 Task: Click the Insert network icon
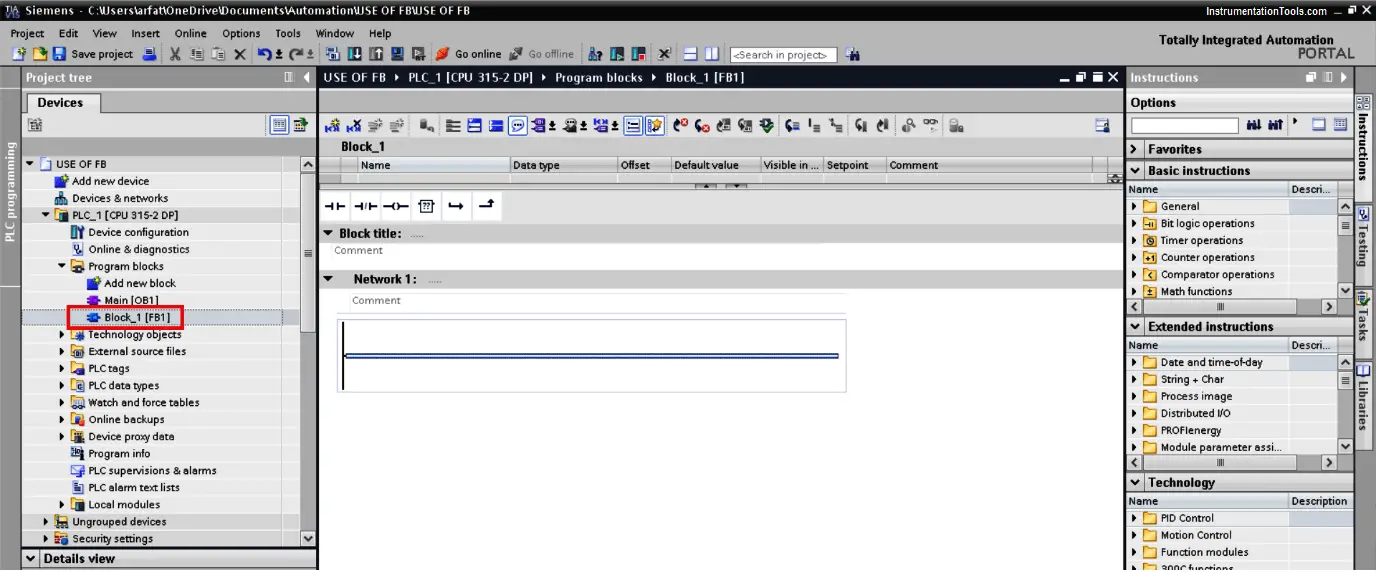[x=332, y=125]
